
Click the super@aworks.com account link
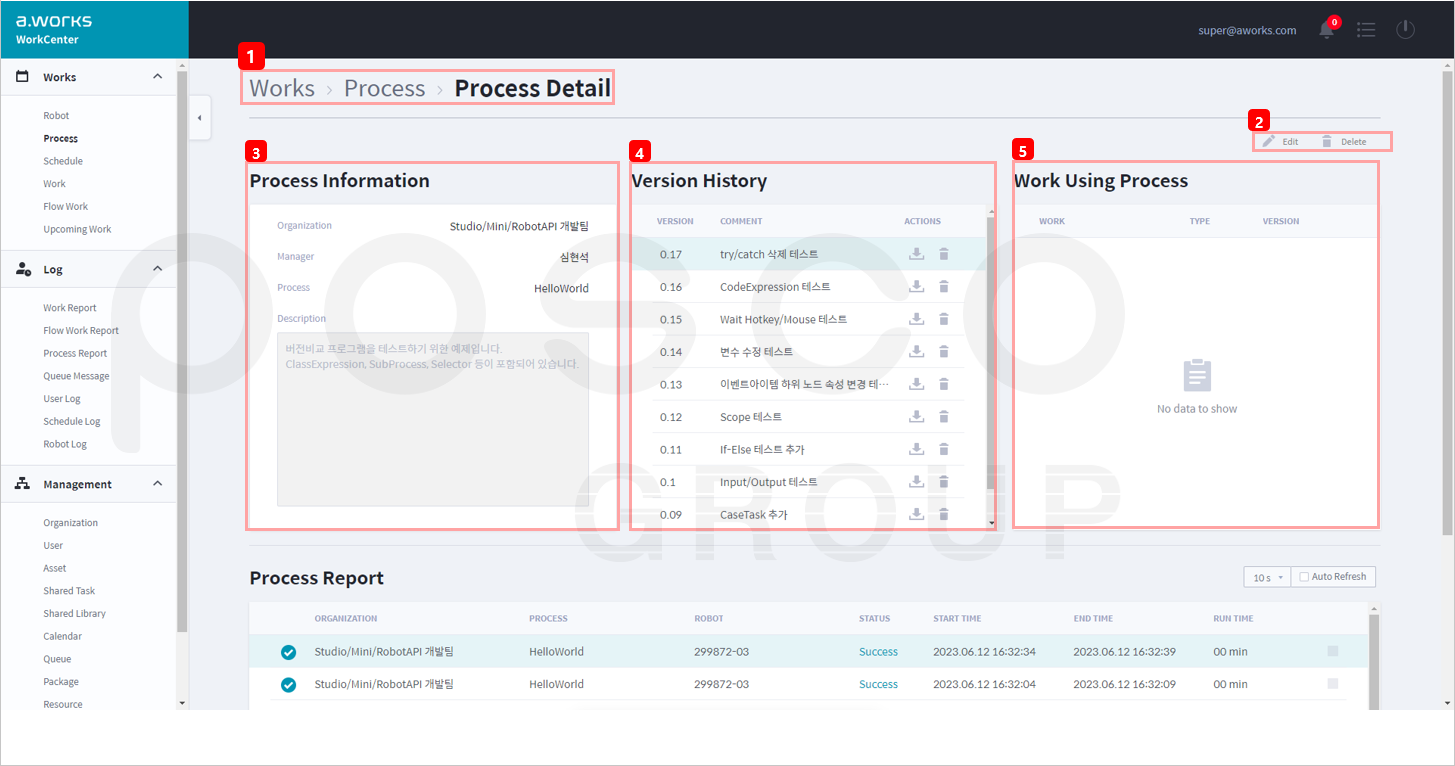1247,30
